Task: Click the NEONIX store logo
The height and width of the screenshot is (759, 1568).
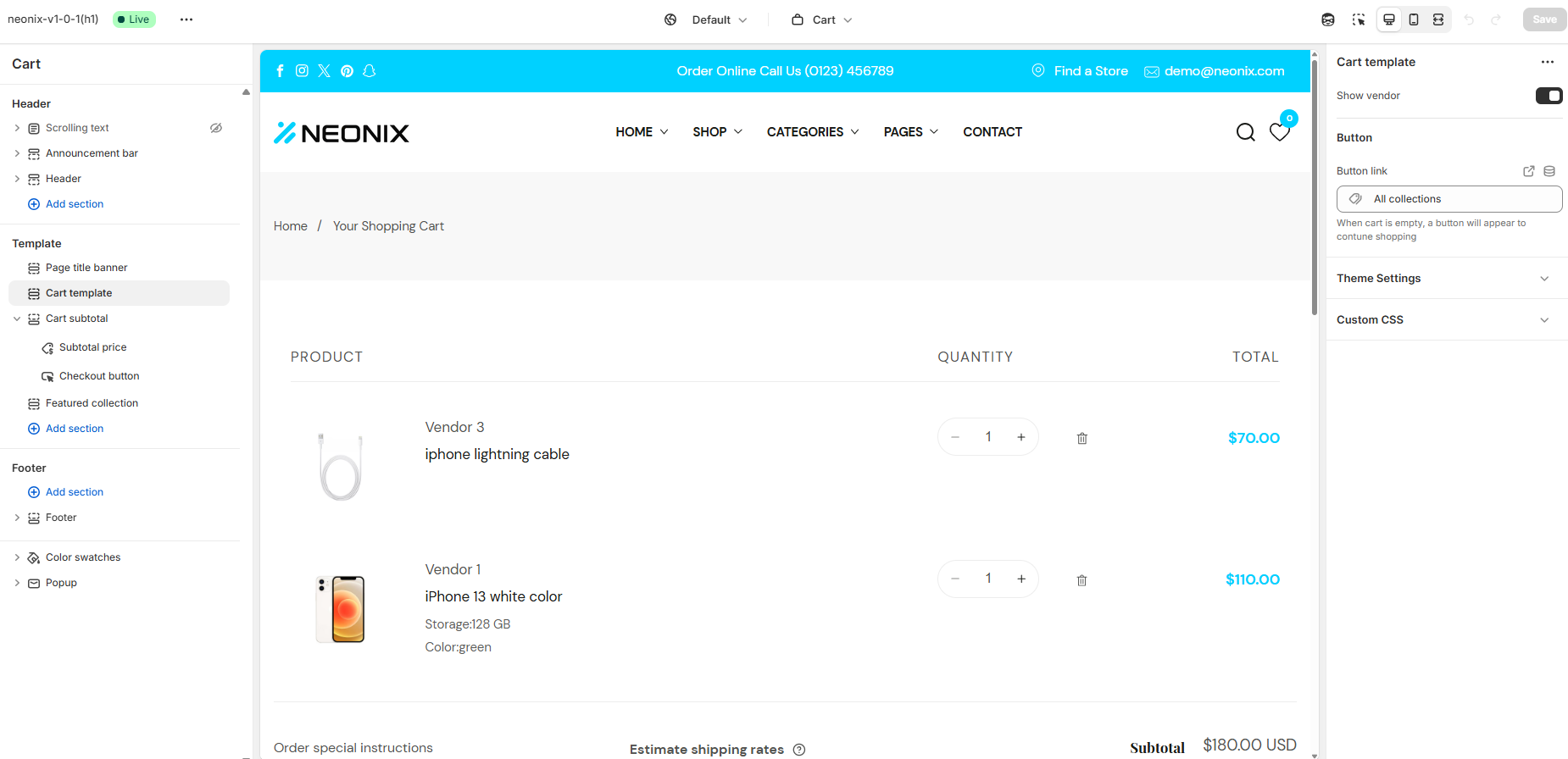Action: click(342, 132)
